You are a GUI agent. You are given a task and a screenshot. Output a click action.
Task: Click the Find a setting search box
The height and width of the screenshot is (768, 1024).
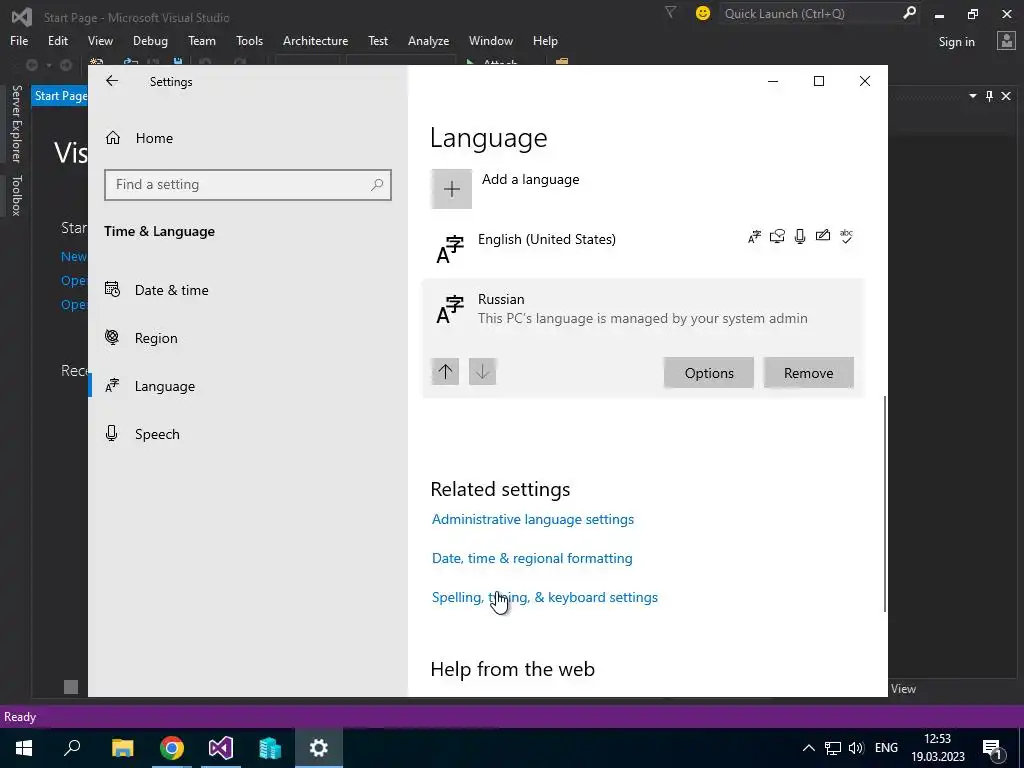point(248,185)
